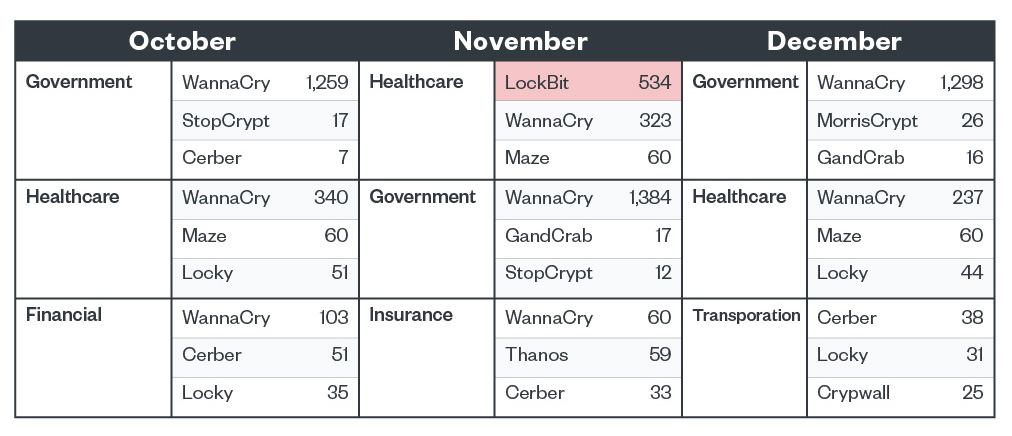Select the Transporation sector label

[746, 315]
